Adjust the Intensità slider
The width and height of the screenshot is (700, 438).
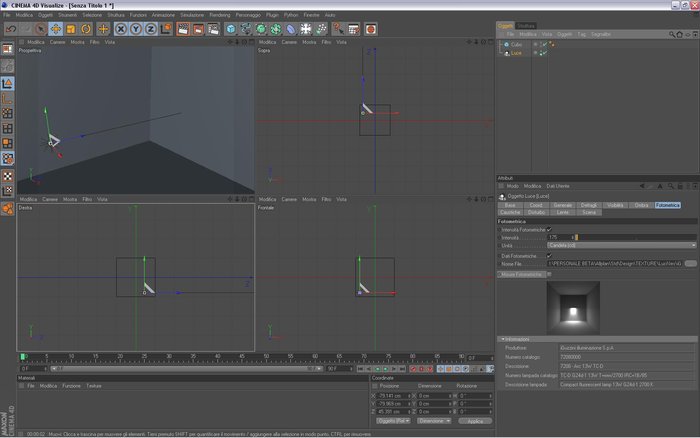coord(636,238)
